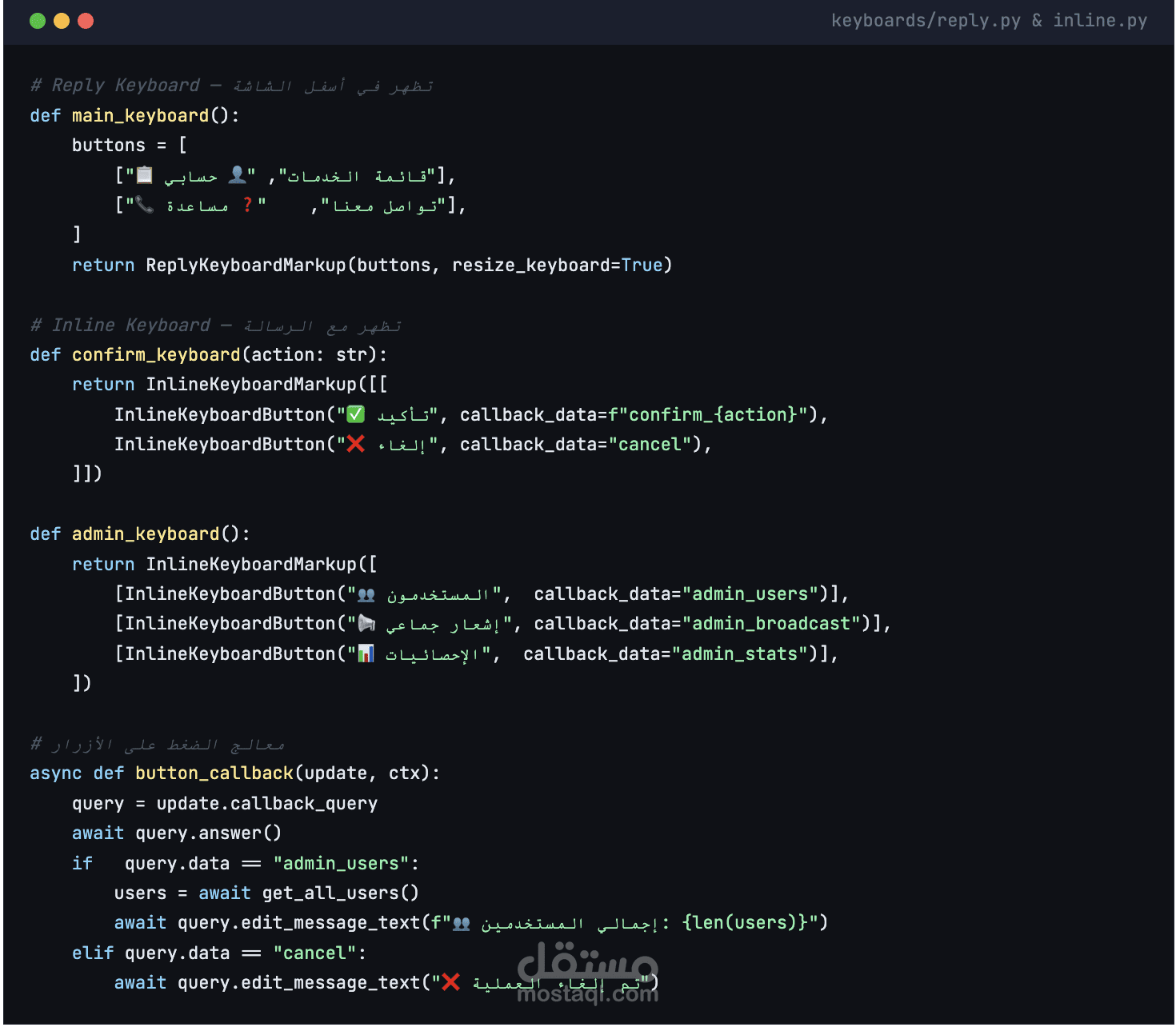1176x1027 pixels.
Task: Click the telephone emoji in second button row
Action: tap(145, 205)
